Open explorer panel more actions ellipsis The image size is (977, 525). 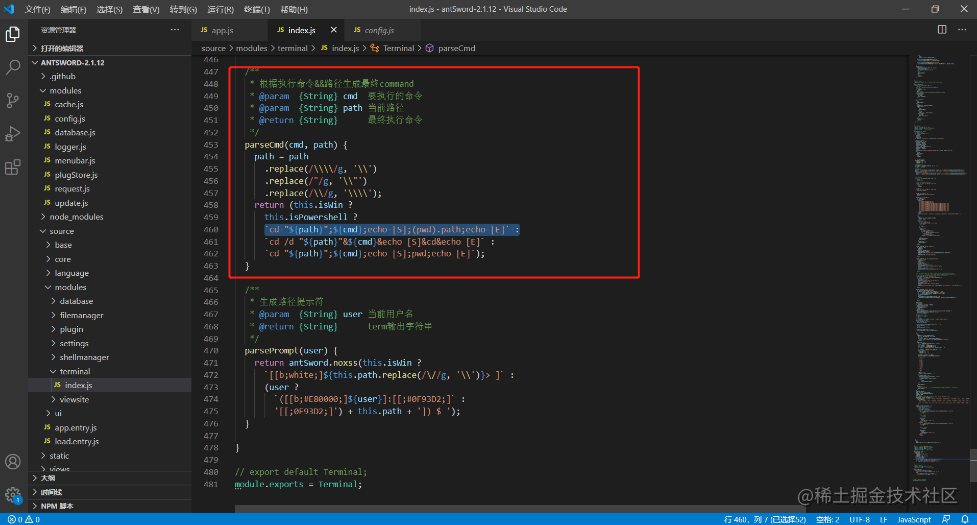pyautogui.click(x=174, y=30)
